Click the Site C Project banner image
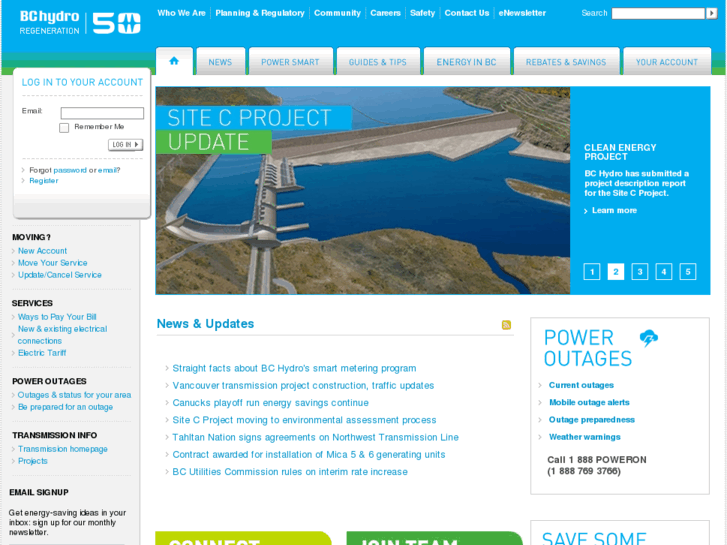The width and height of the screenshot is (727, 545). click(363, 190)
